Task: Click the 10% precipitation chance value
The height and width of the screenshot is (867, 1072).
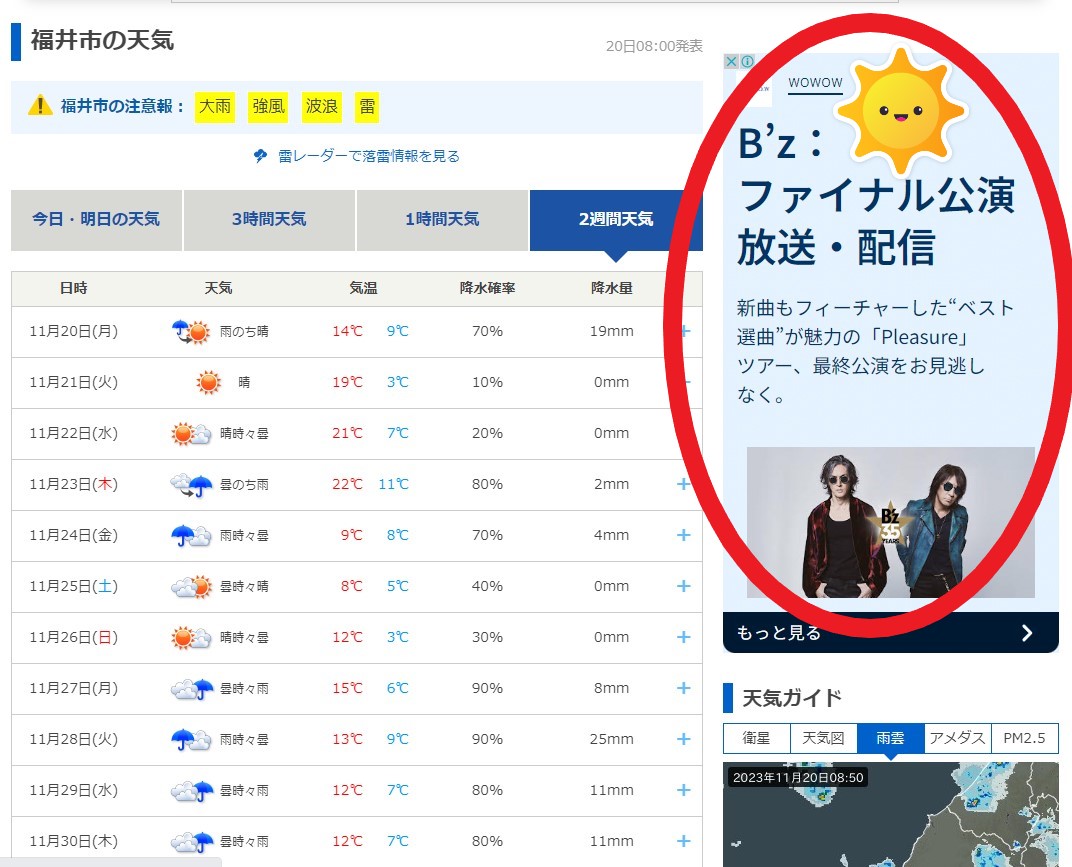Action: 487,382
